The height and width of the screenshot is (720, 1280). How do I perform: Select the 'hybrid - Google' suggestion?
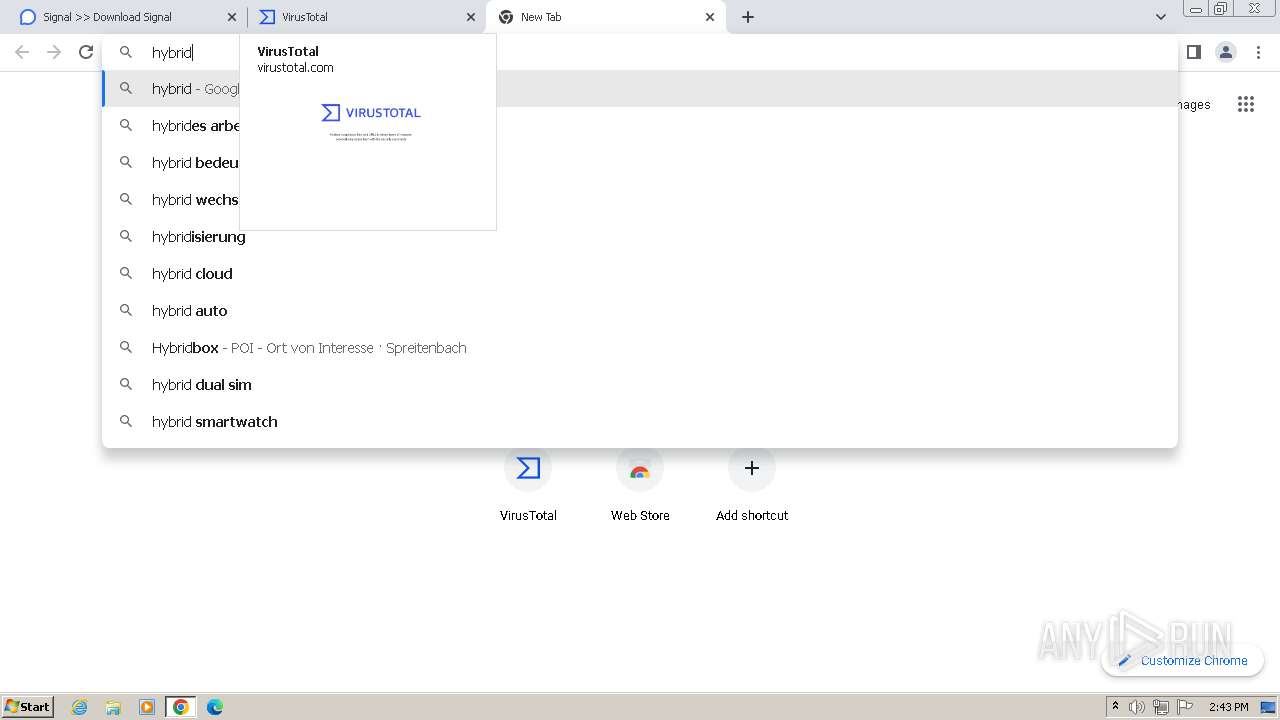pyautogui.click(x=640, y=89)
